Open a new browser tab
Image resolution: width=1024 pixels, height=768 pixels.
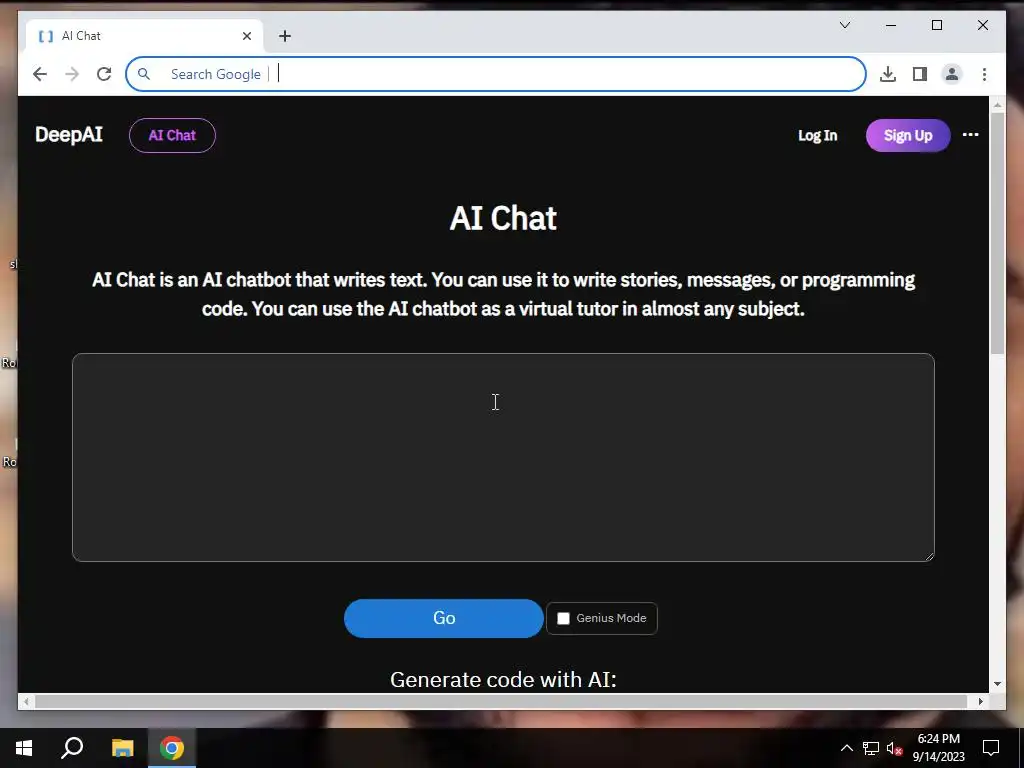285,36
